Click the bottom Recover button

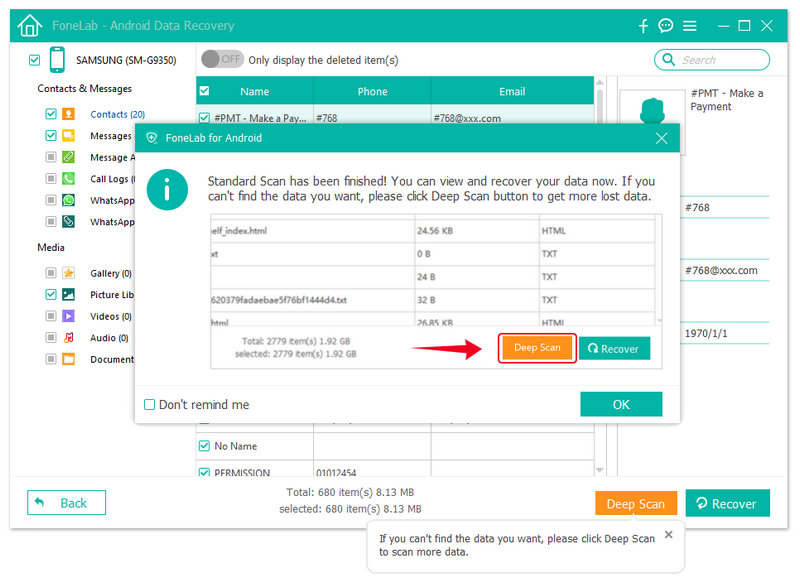(728, 503)
